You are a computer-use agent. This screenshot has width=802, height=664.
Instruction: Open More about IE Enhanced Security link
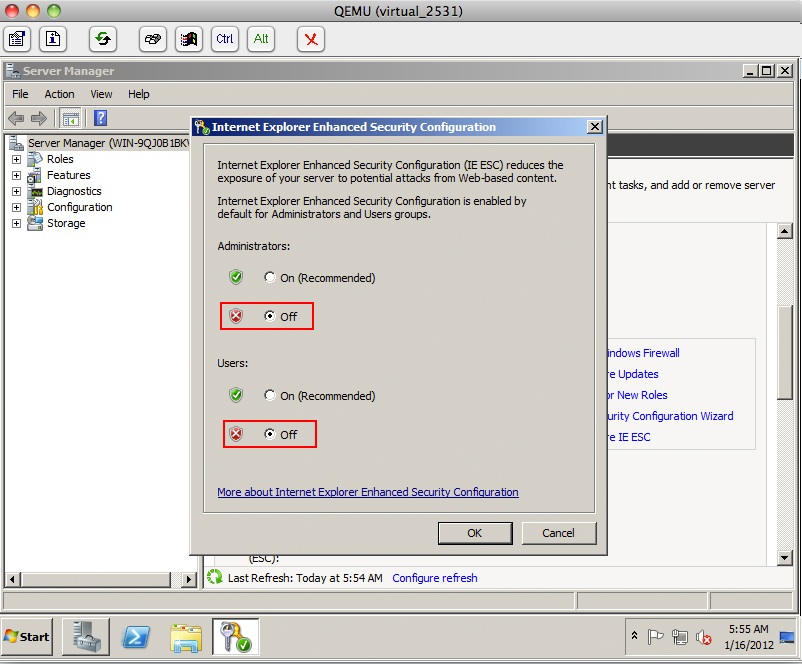click(x=368, y=492)
